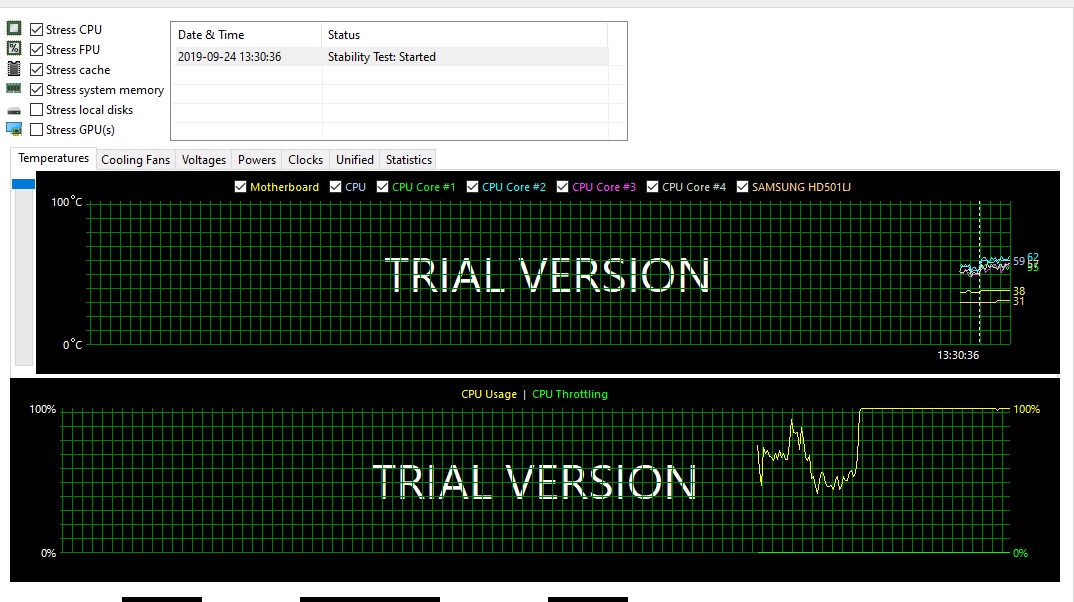The width and height of the screenshot is (1074, 602).
Task: Uncheck the SAMSUNG HD501LJ temperature checkbox
Action: click(x=742, y=186)
